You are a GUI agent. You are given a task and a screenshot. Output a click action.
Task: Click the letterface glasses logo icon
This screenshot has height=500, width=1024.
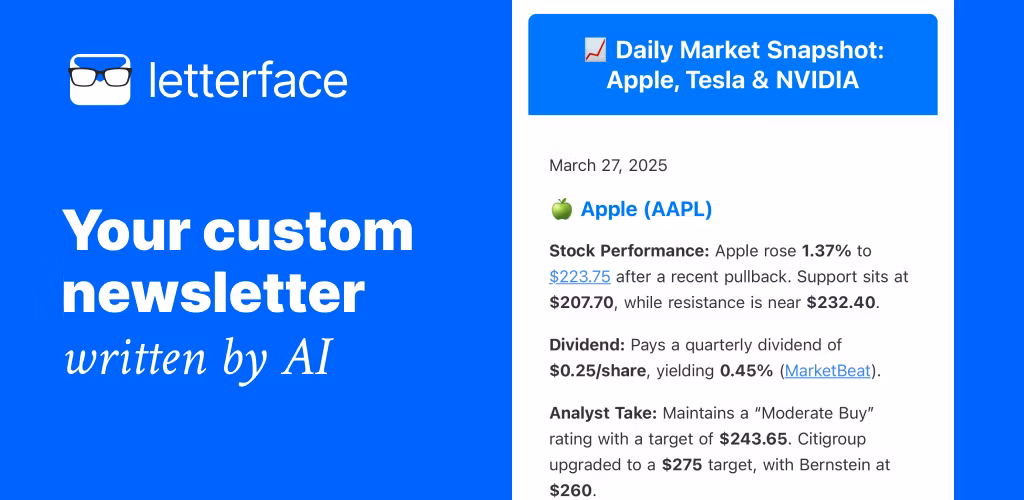pyautogui.click(x=100, y=79)
